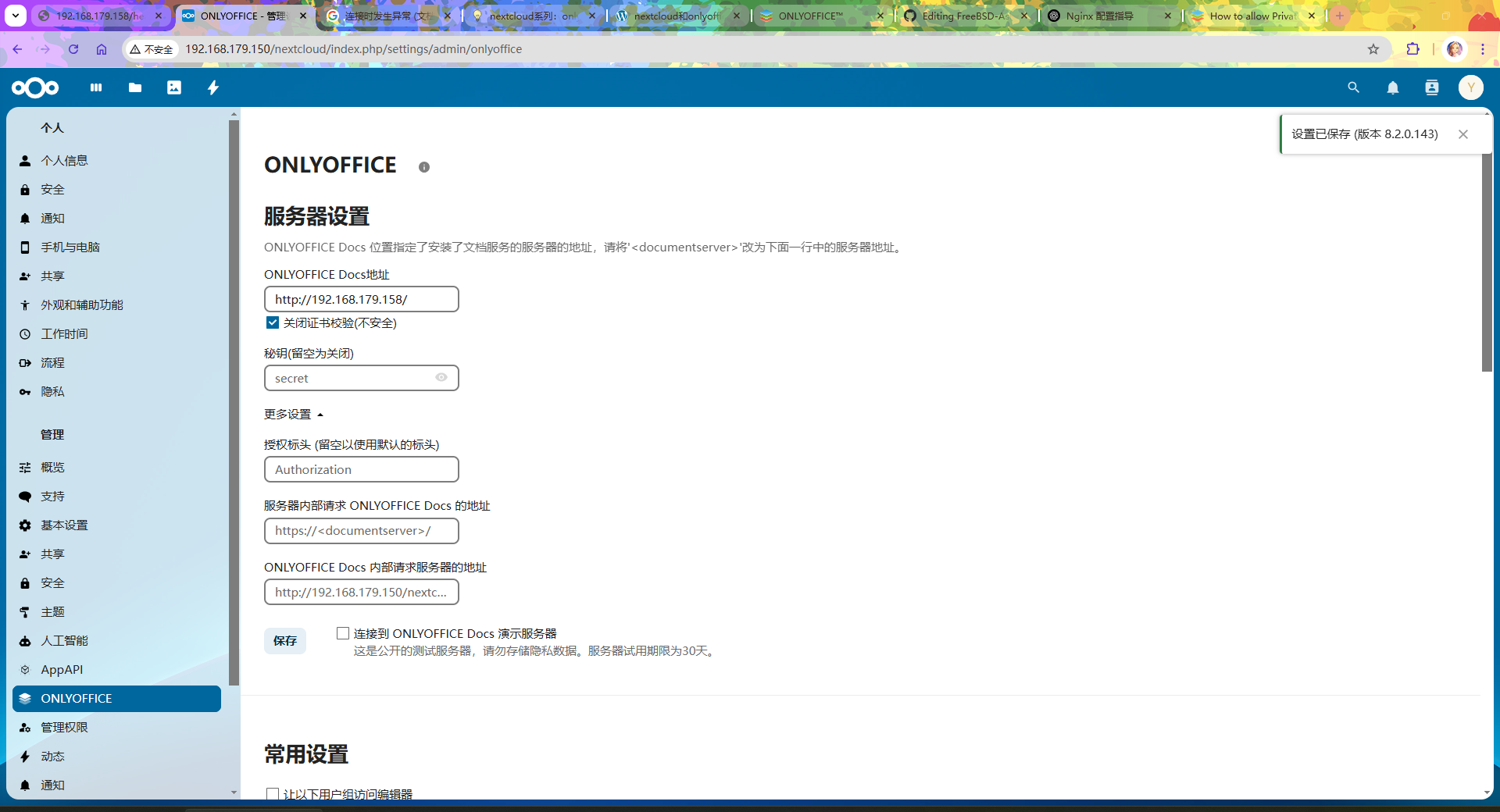The height and width of the screenshot is (812, 1500).
Task: Open Chrome three-dot menu
Action: [1483, 49]
